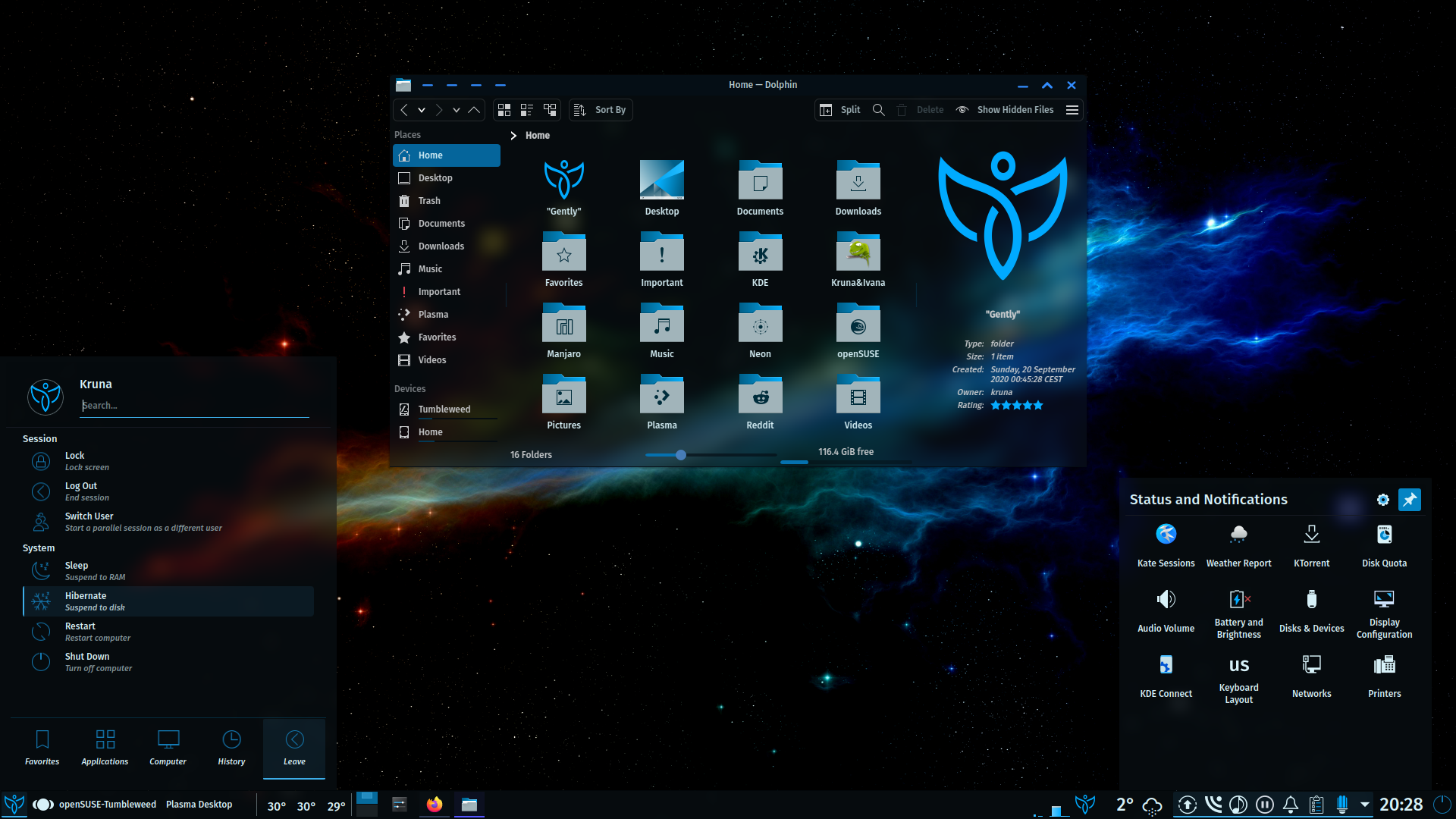1456x819 pixels.
Task: Select Shut Down in launcher
Action: (168, 662)
